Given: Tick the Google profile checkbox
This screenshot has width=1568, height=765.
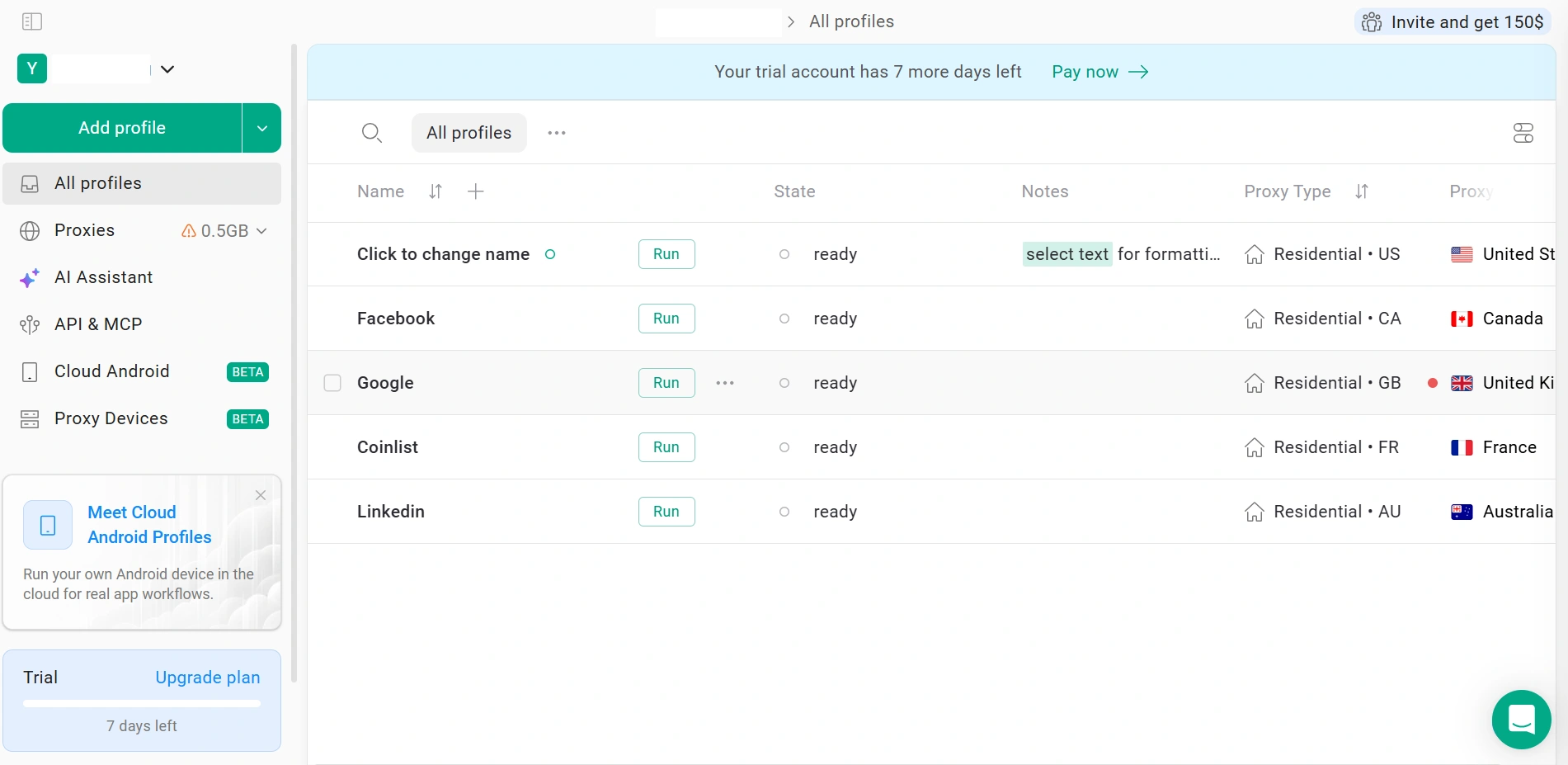Looking at the screenshot, I should (x=332, y=383).
